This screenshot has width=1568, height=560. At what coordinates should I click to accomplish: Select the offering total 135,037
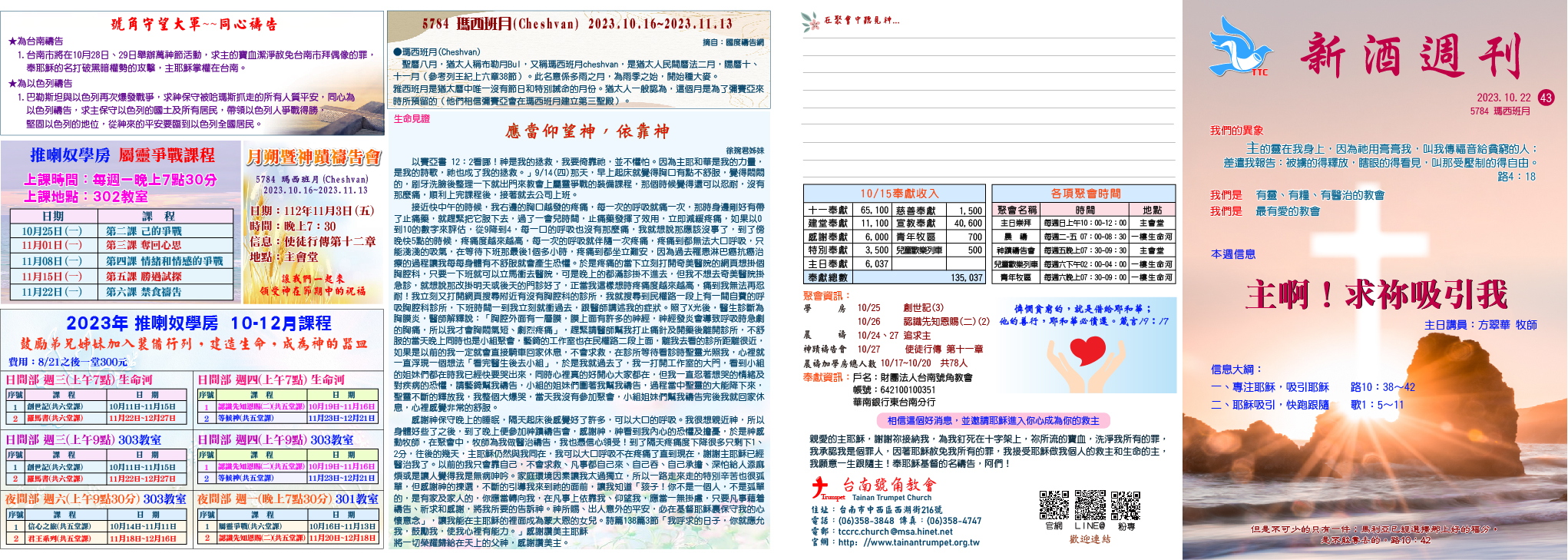tap(966, 278)
